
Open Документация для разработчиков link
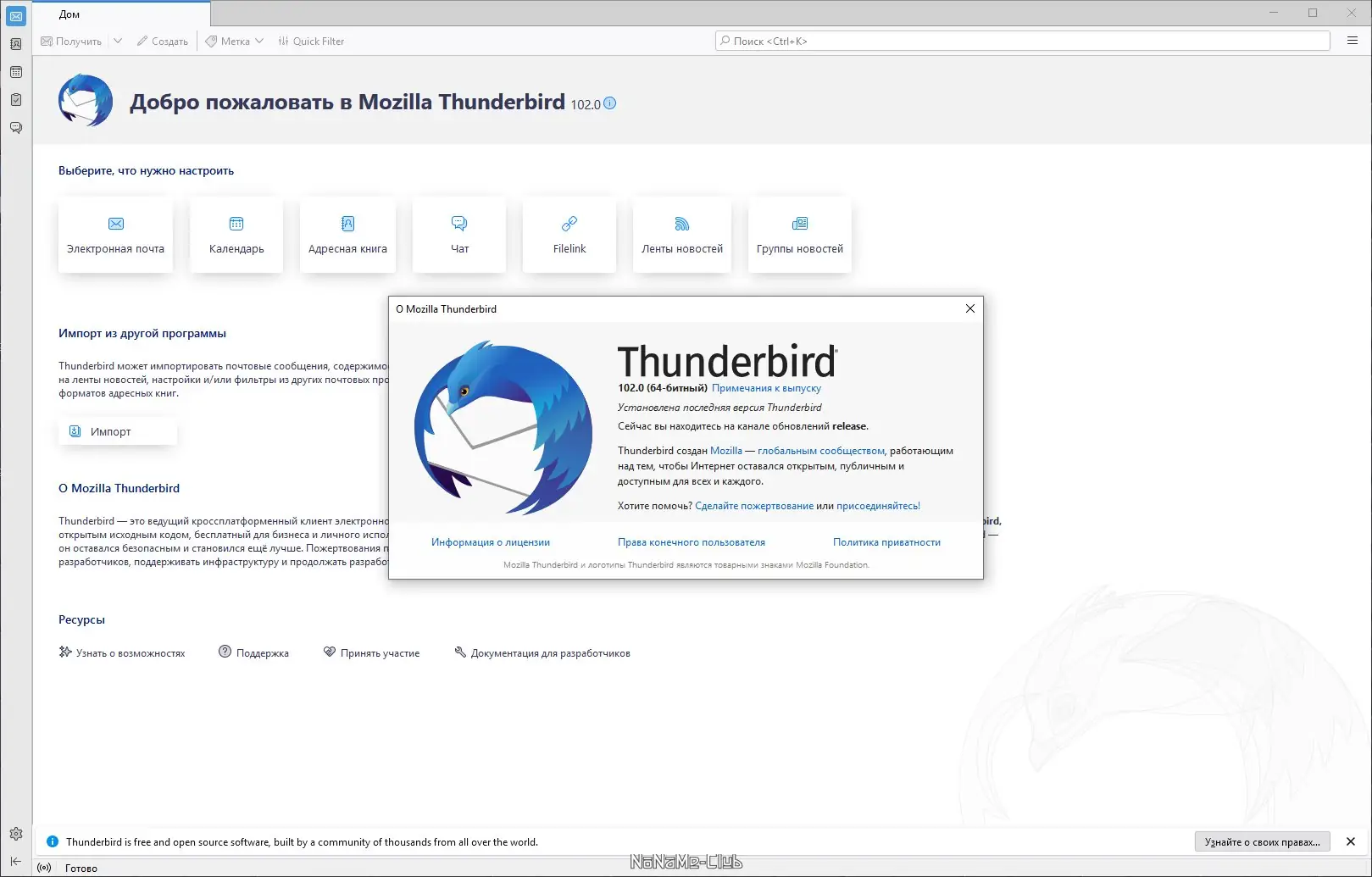tap(542, 652)
